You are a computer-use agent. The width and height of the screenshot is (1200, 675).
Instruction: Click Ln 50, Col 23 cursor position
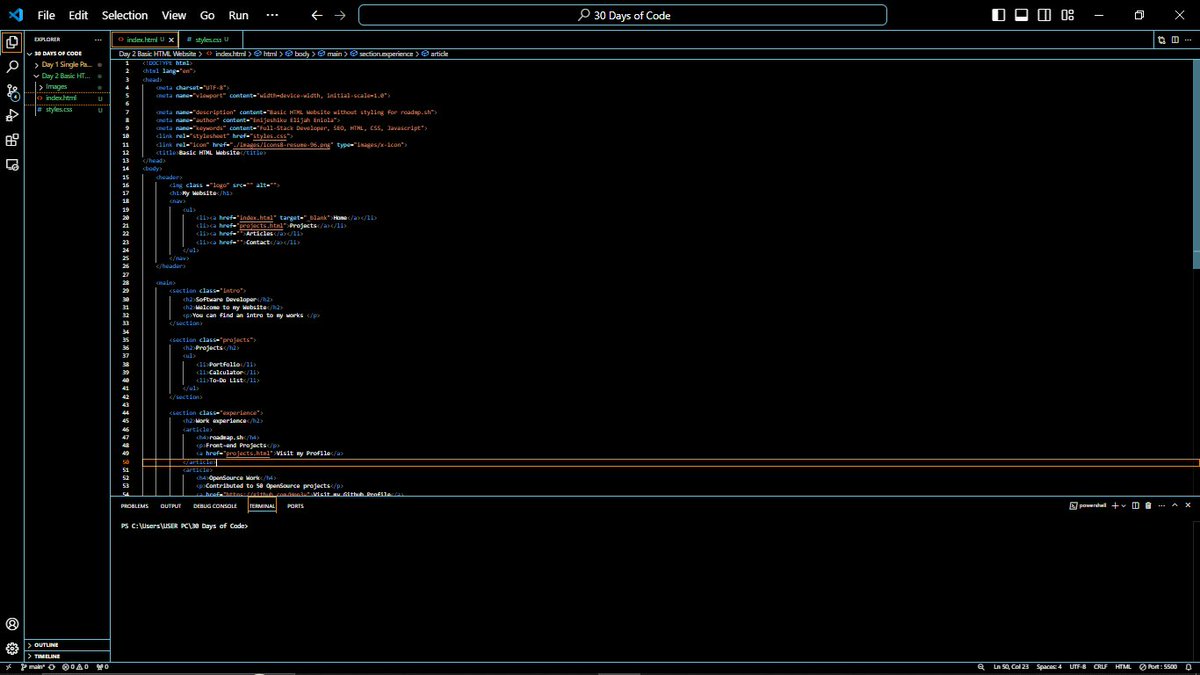click(x=1010, y=667)
